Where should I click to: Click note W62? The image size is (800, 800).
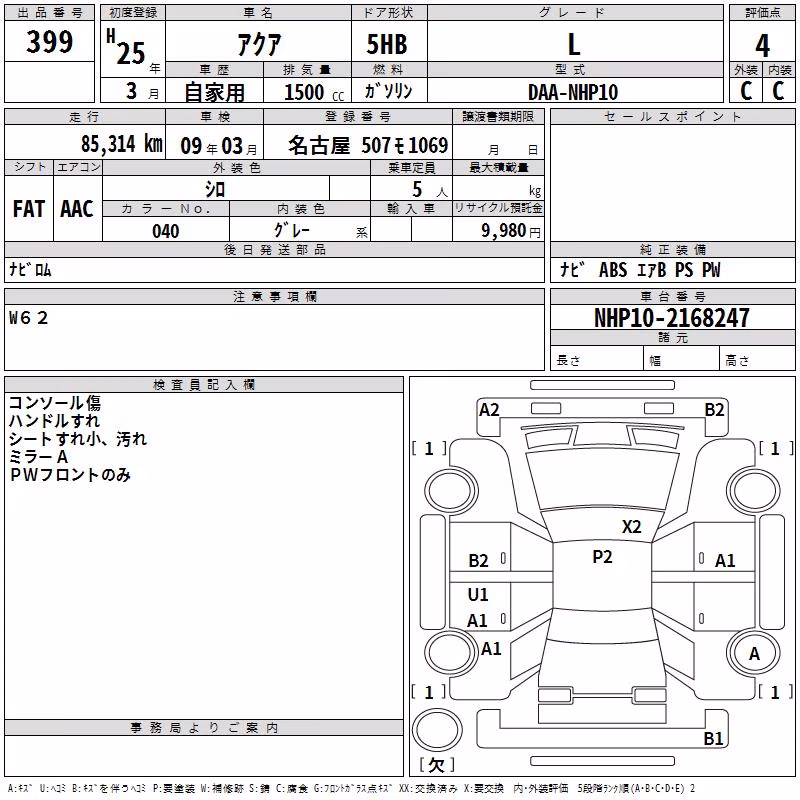pos(29,318)
